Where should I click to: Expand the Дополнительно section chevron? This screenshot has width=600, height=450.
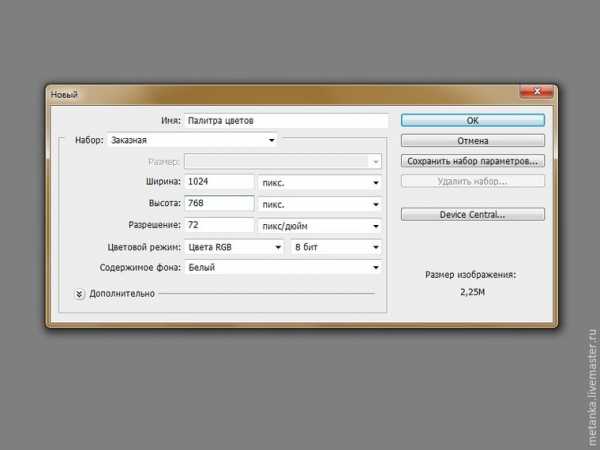[x=79, y=294]
